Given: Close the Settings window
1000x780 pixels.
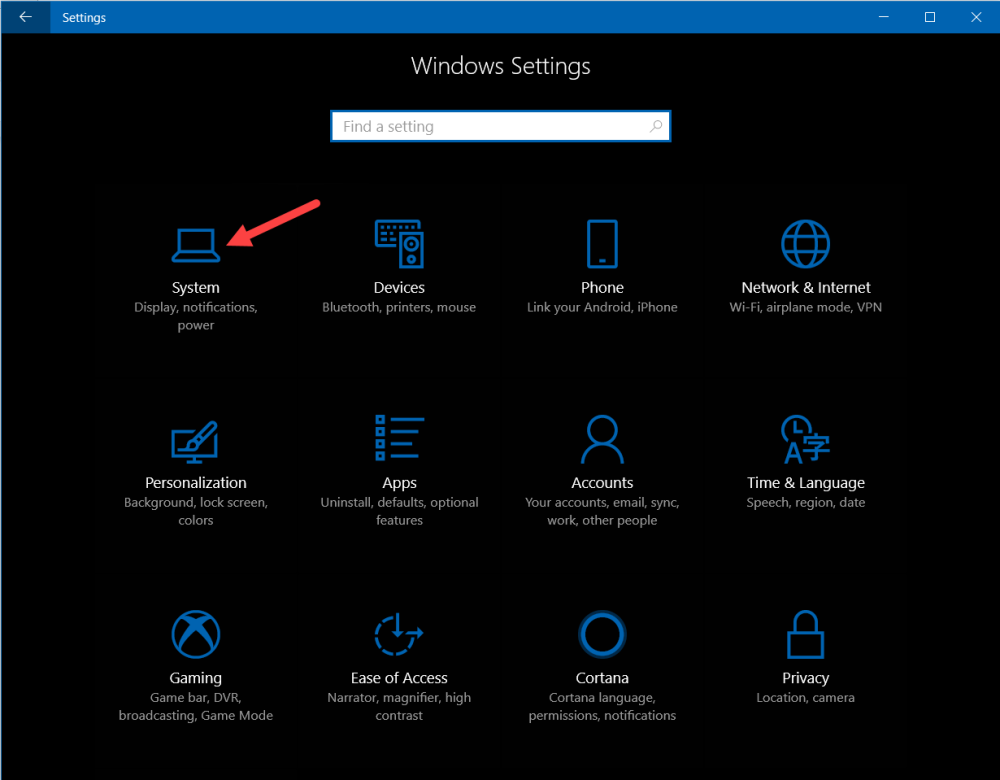Looking at the screenshot, I should pyautogui.click(x=976, y=17).
